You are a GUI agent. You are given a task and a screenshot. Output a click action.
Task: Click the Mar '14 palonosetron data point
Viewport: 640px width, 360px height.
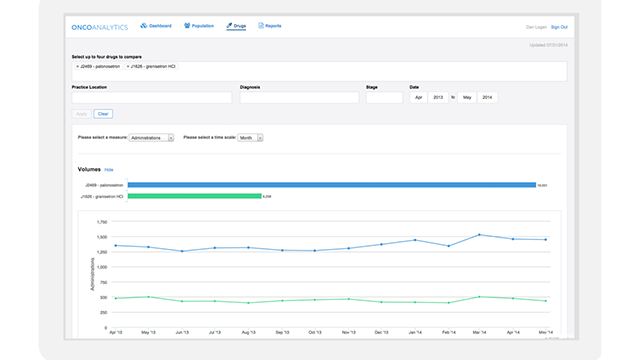click(x=479, y=235)
